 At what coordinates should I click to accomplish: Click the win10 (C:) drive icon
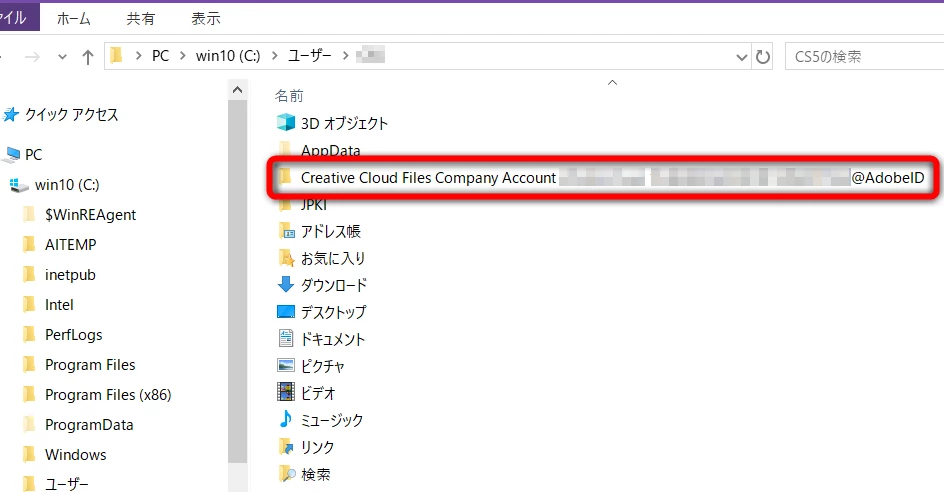click(x=19, y=185)
